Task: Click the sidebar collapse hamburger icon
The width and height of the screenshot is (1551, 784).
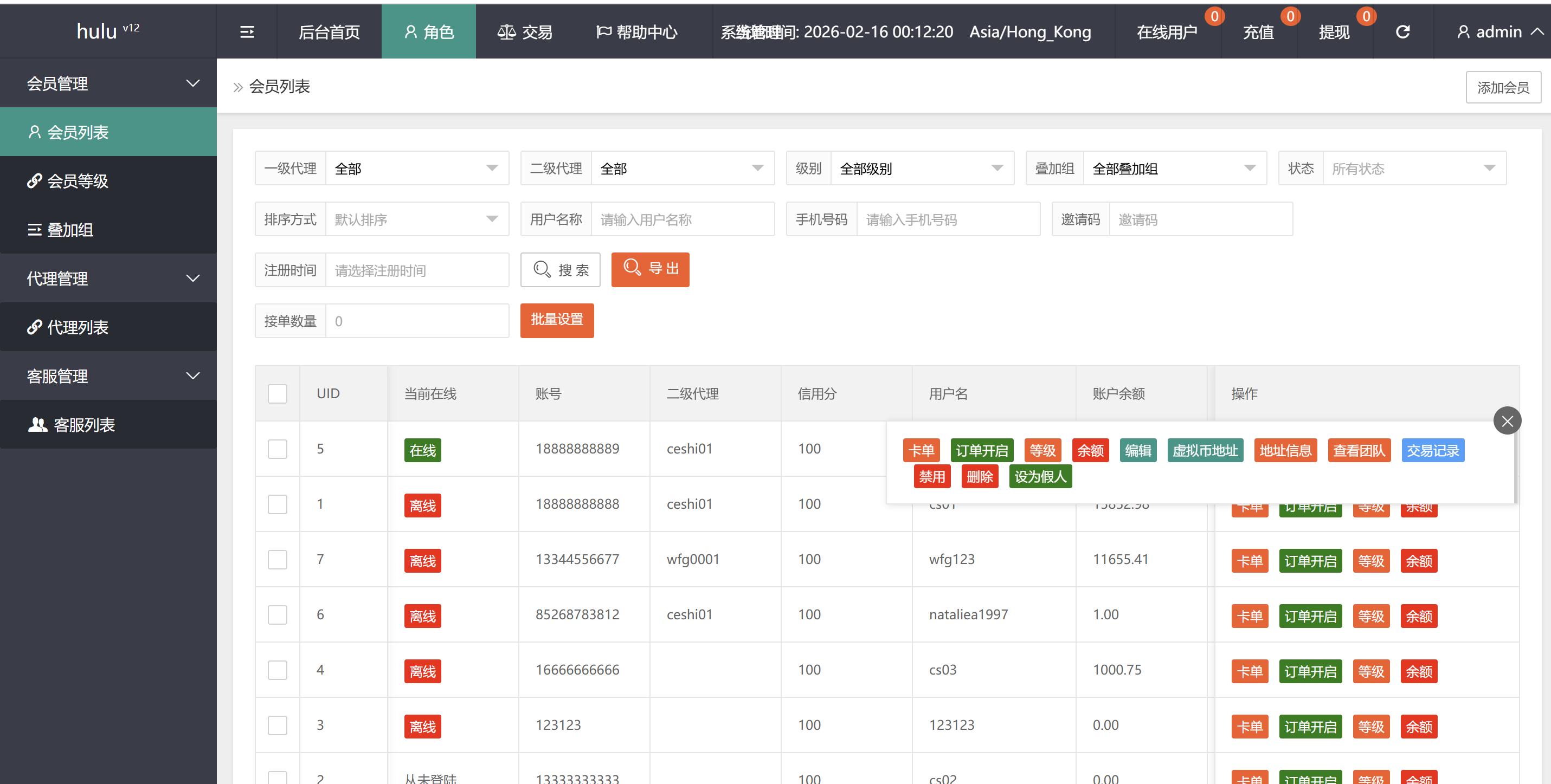Action: [247, 32]
